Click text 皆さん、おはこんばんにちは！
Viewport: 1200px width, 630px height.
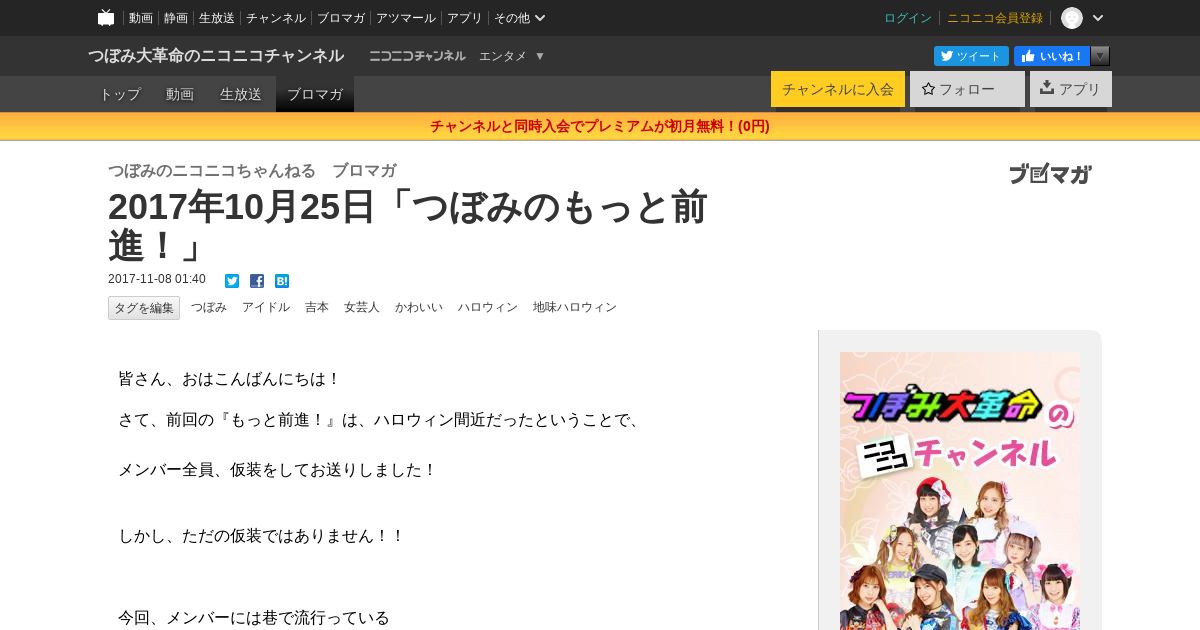[x=230, y=379]
